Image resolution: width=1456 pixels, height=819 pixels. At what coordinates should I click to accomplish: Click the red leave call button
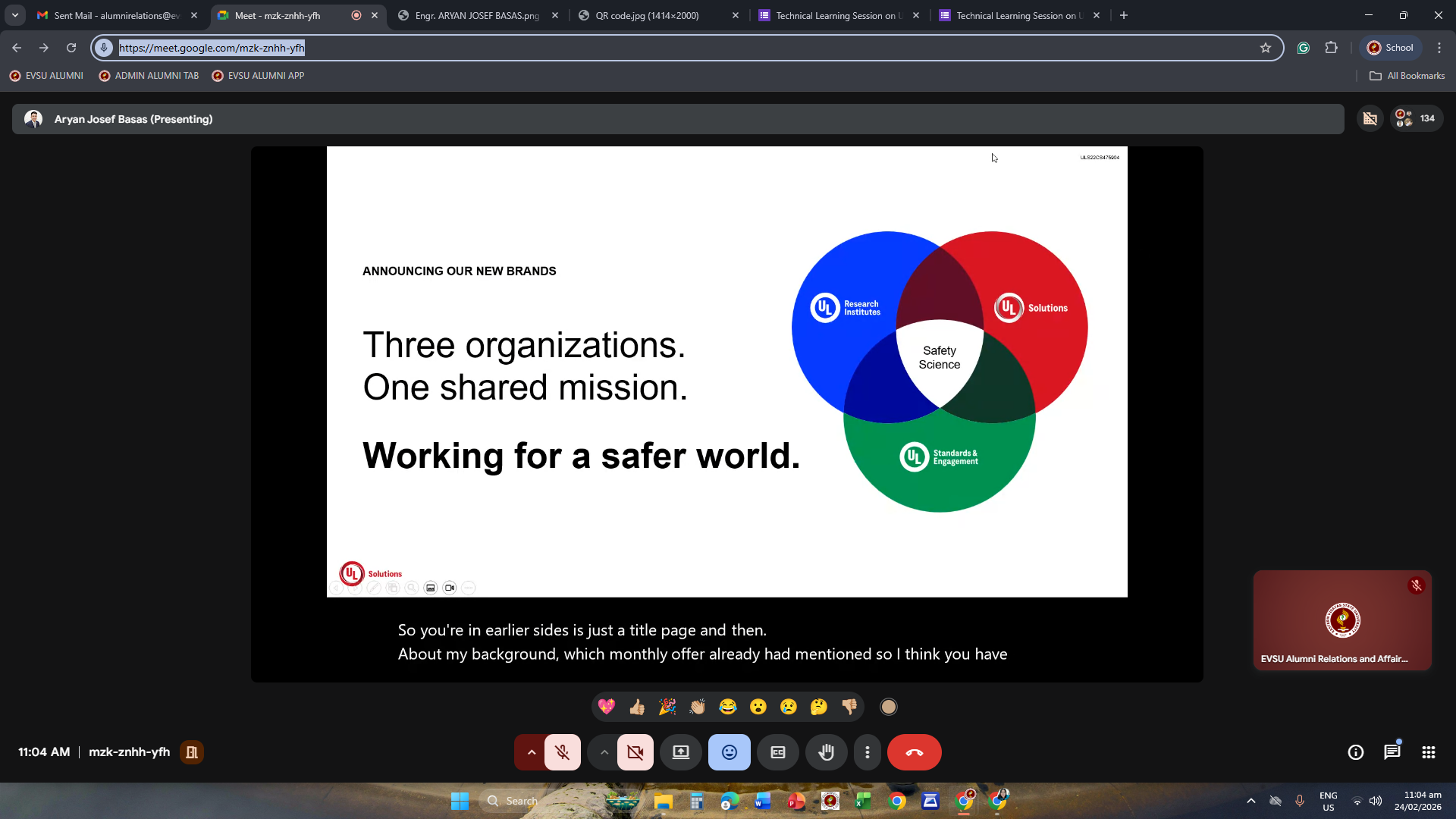914,752
